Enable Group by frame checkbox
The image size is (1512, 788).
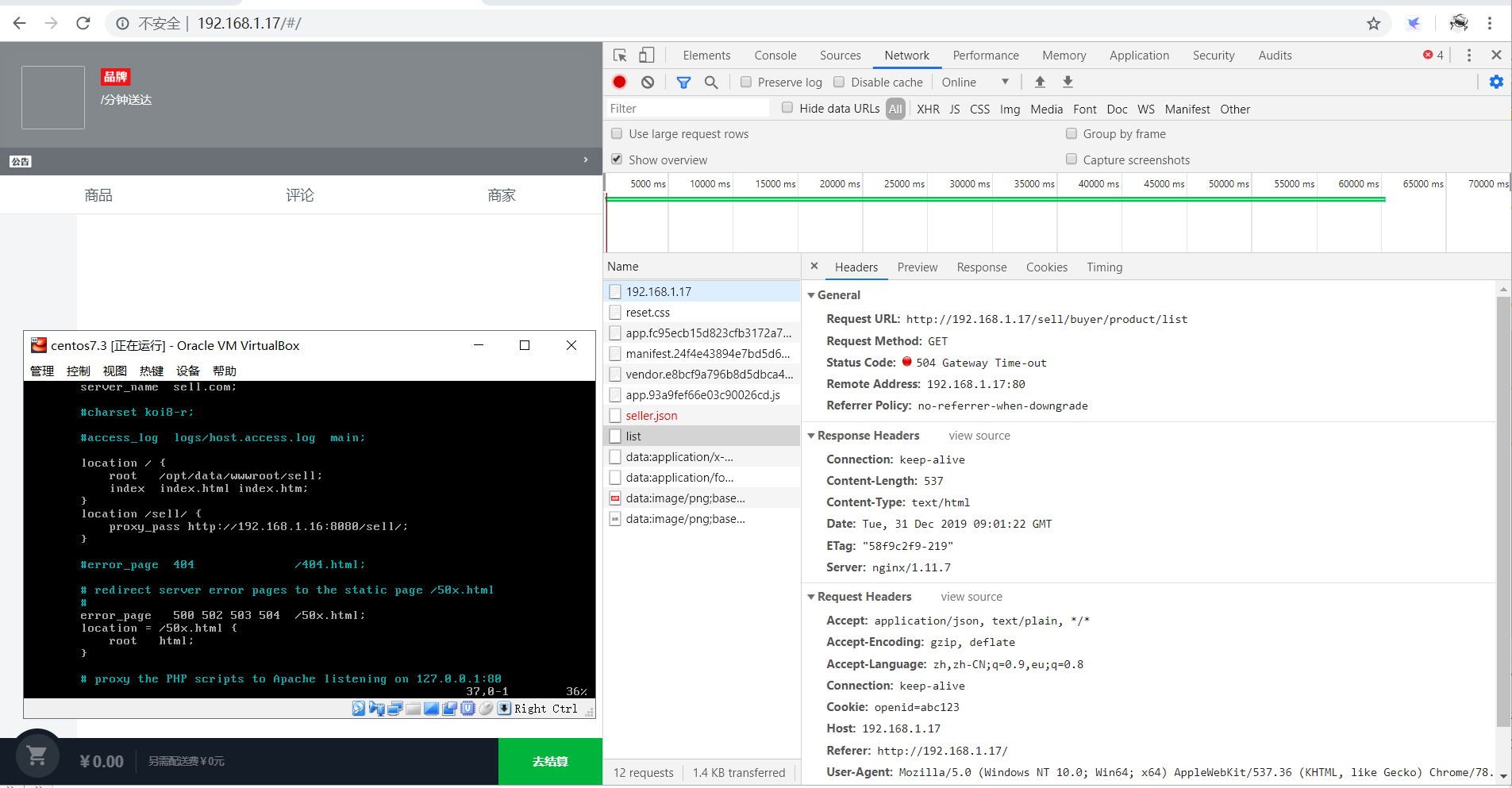1071,133
